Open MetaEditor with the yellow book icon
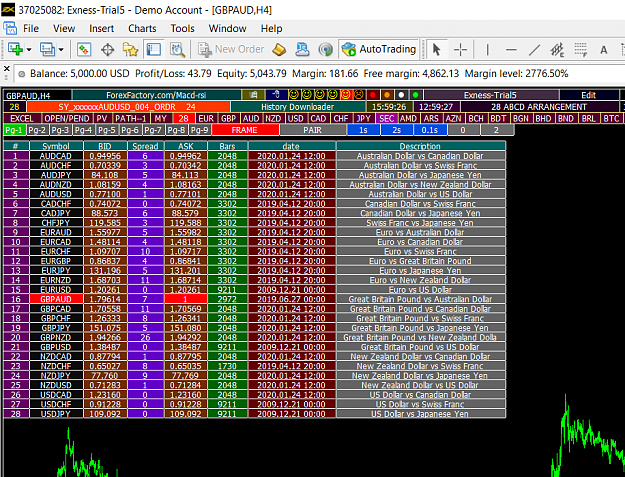625x477 pixels. 279,49
